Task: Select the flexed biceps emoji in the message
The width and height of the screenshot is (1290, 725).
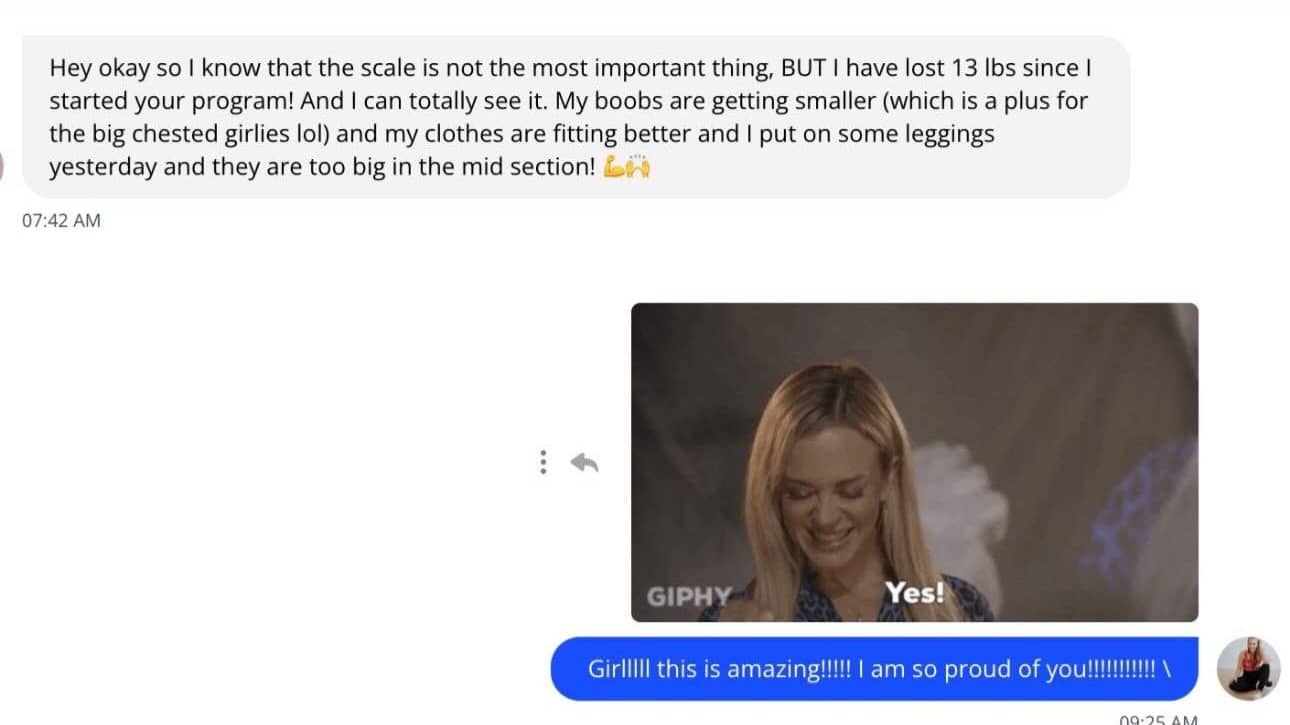Action: (x=615, y=168)
